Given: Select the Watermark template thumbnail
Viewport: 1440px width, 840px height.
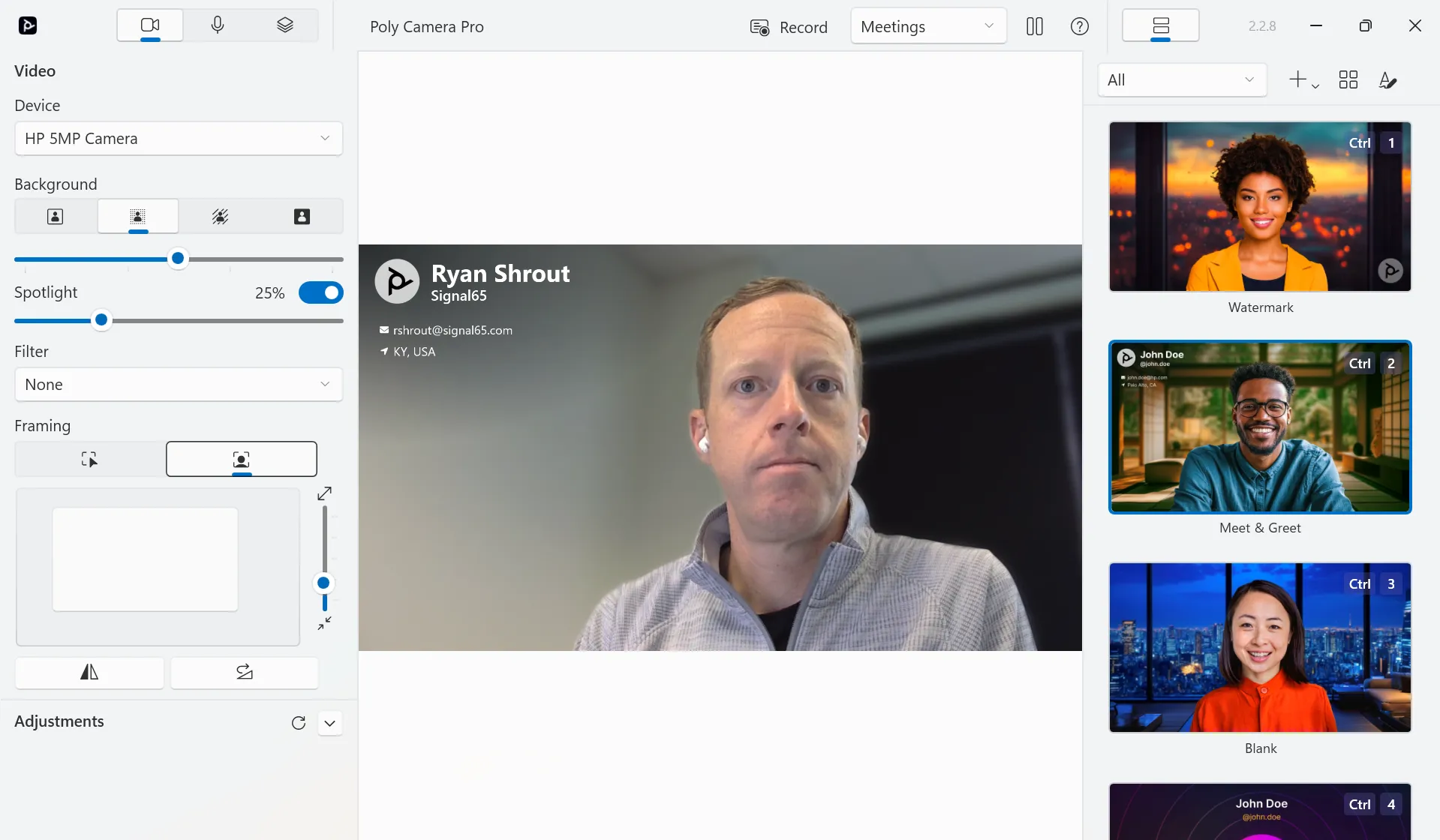Looking at the screenshot, I should click(x=1261, y=207).
